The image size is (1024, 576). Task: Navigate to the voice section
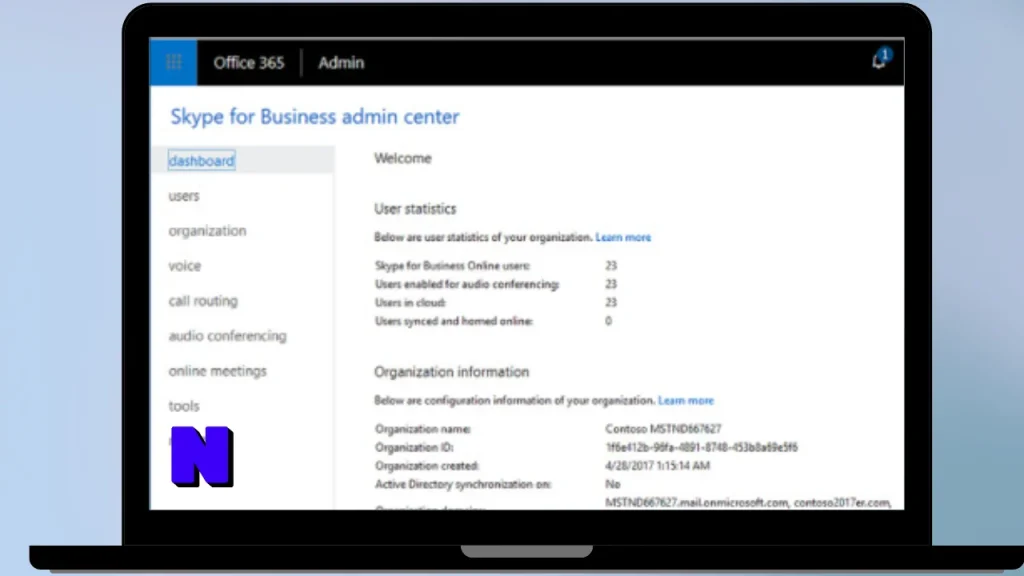(x=185, y=266)
